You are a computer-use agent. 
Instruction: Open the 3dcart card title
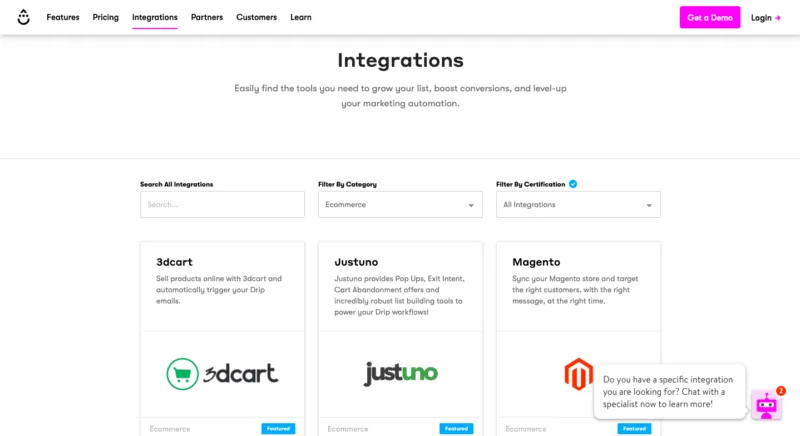[174, 262]
